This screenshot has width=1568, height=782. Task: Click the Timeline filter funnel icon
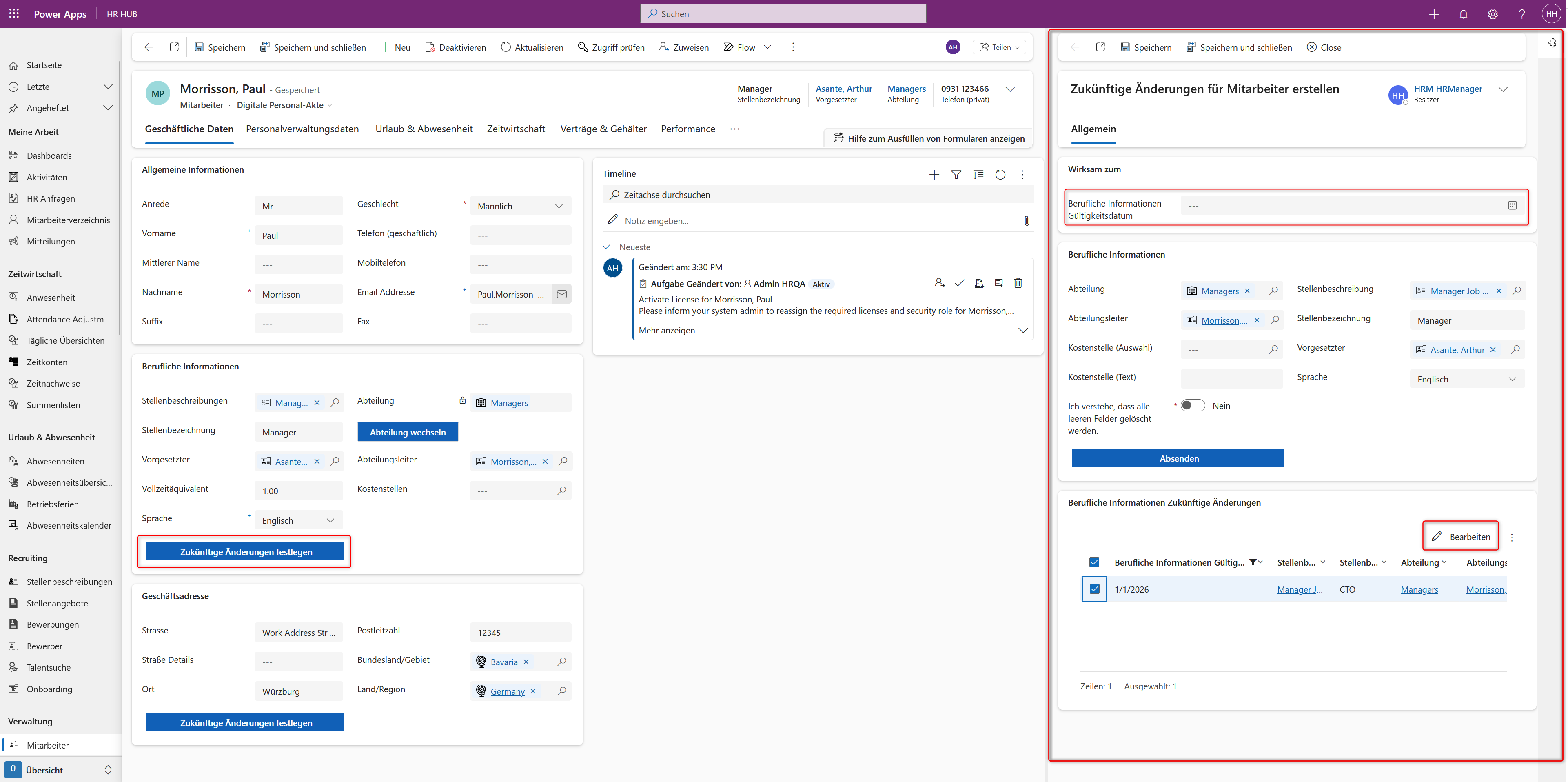(956, 175)
